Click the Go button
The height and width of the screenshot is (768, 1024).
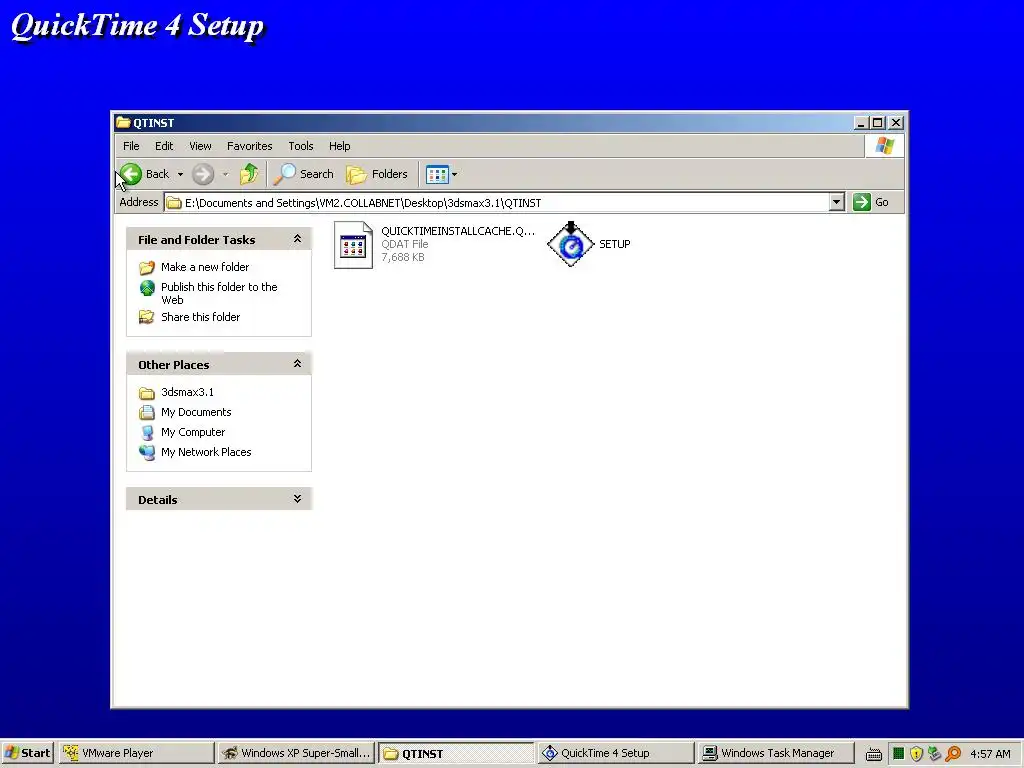point(871,202)
